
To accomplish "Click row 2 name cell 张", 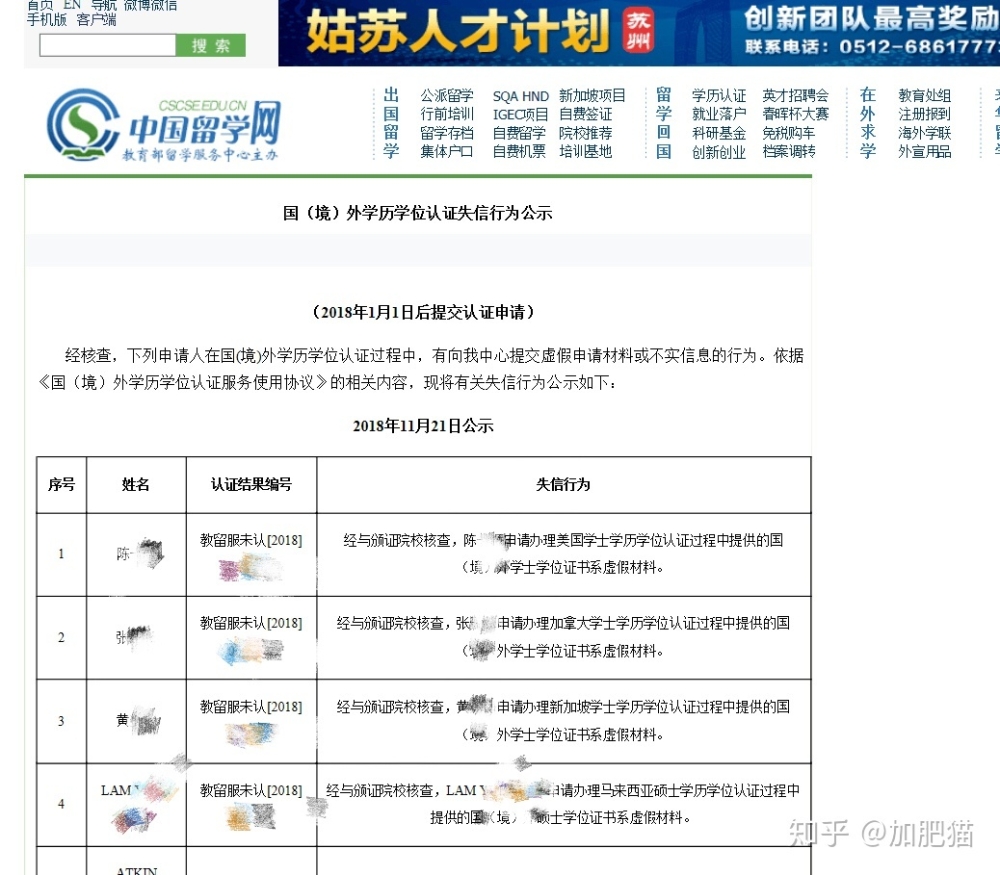I will point(134,636).
